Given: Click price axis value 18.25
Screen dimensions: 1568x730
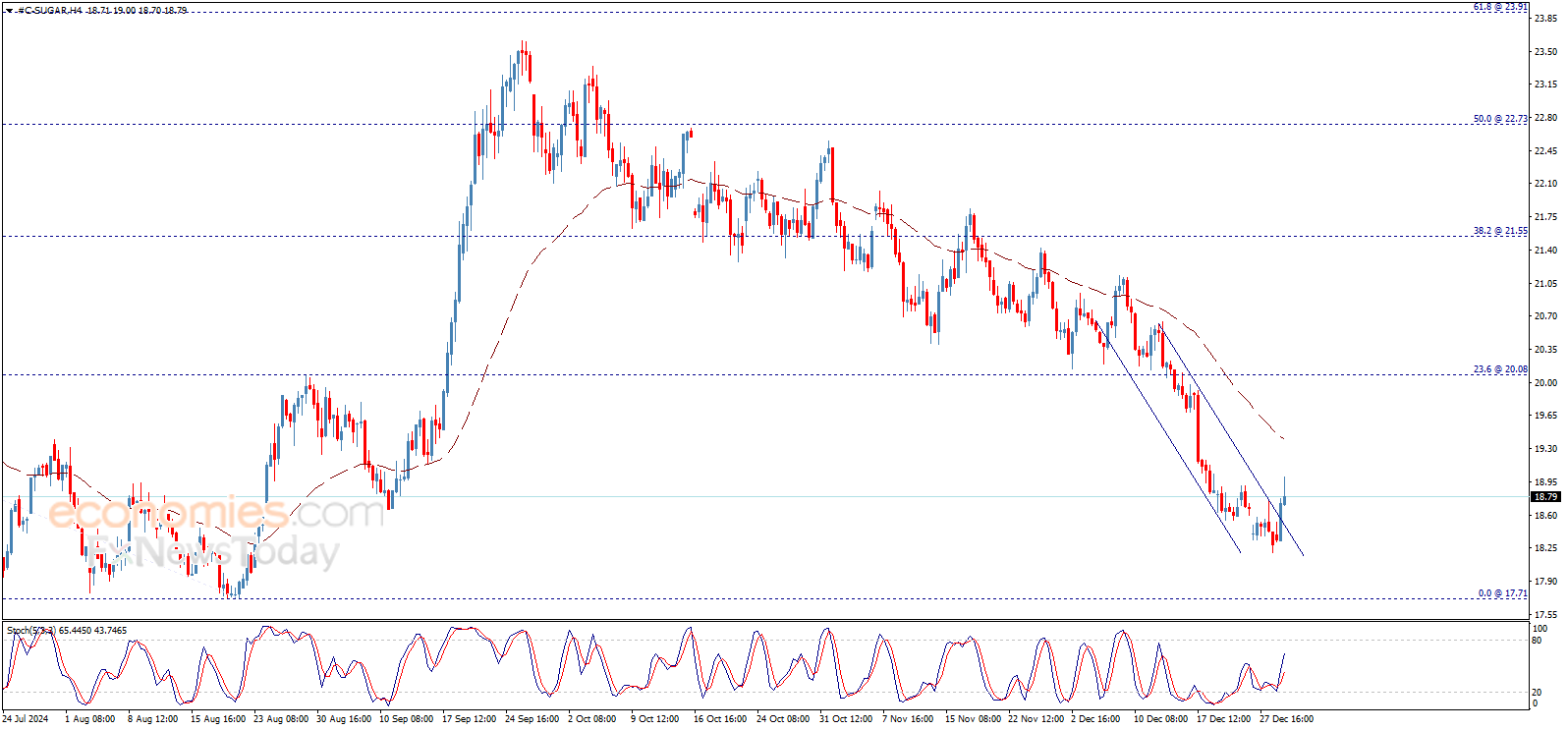Looking at the screenshot, I should (1545, 548).
